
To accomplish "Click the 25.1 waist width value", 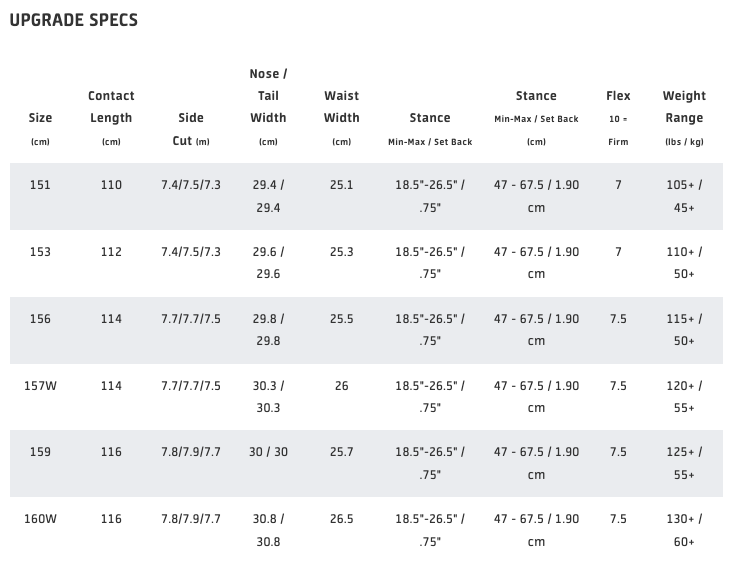I will (x=342, y=185).
